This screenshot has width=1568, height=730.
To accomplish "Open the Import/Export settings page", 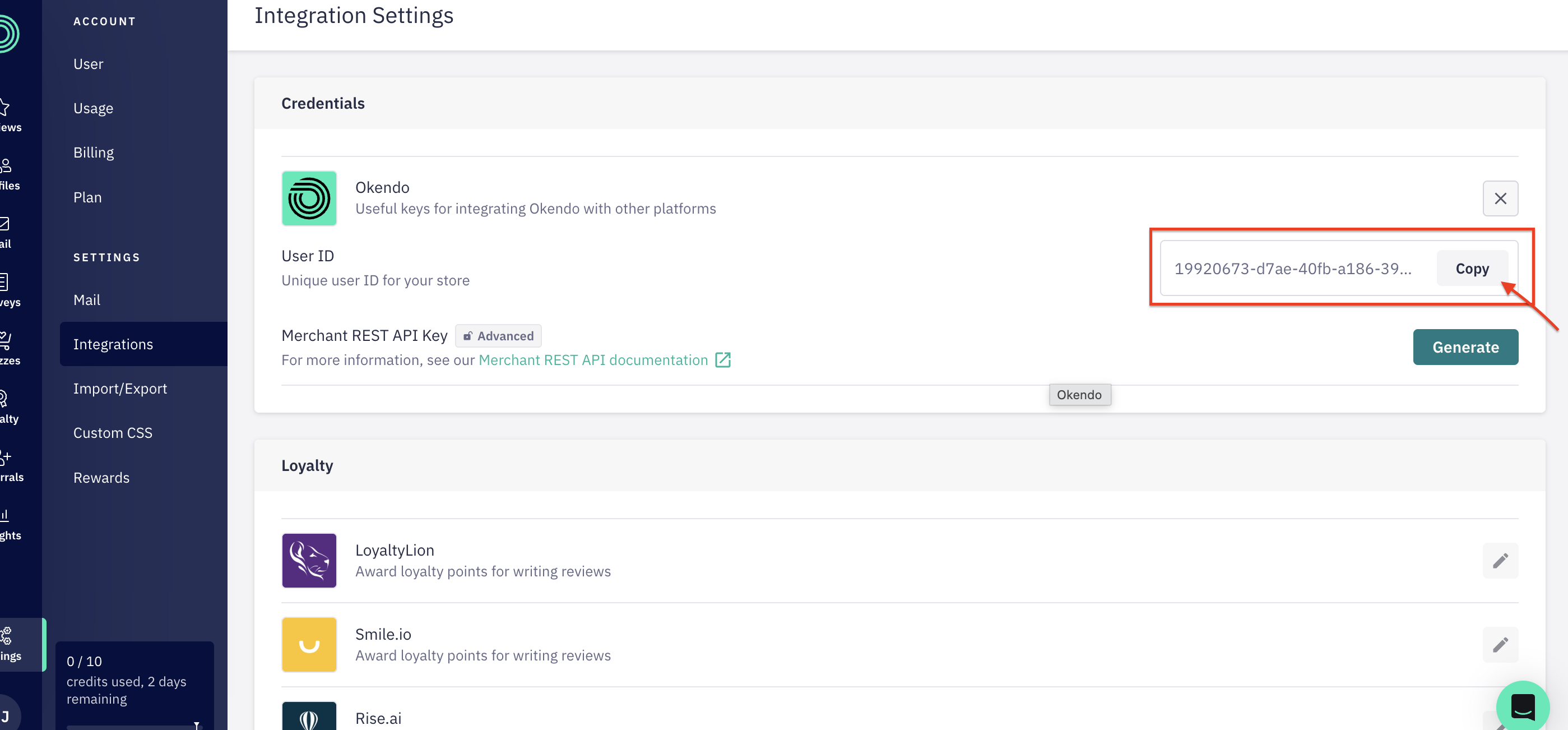I will [x=120, y=389].
